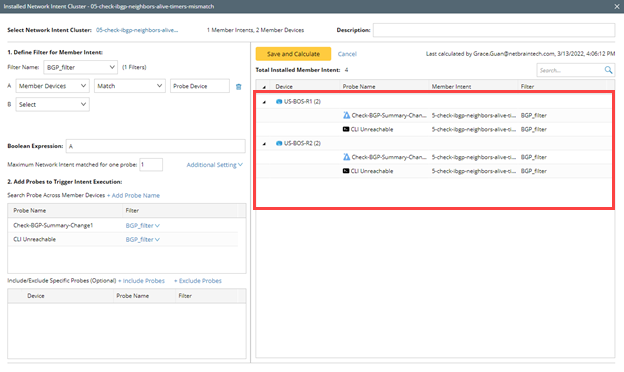The width and height of the screenshot is (624, 372).
Task: Click the US-BOS-R2 device icon
Action: click(279, 143)
